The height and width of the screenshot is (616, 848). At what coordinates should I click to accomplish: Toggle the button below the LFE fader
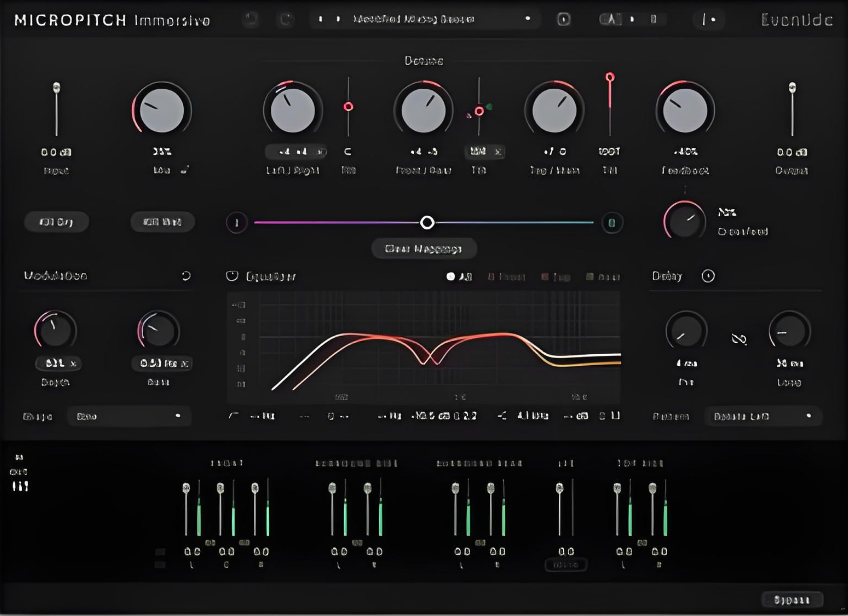click(566, 565)
